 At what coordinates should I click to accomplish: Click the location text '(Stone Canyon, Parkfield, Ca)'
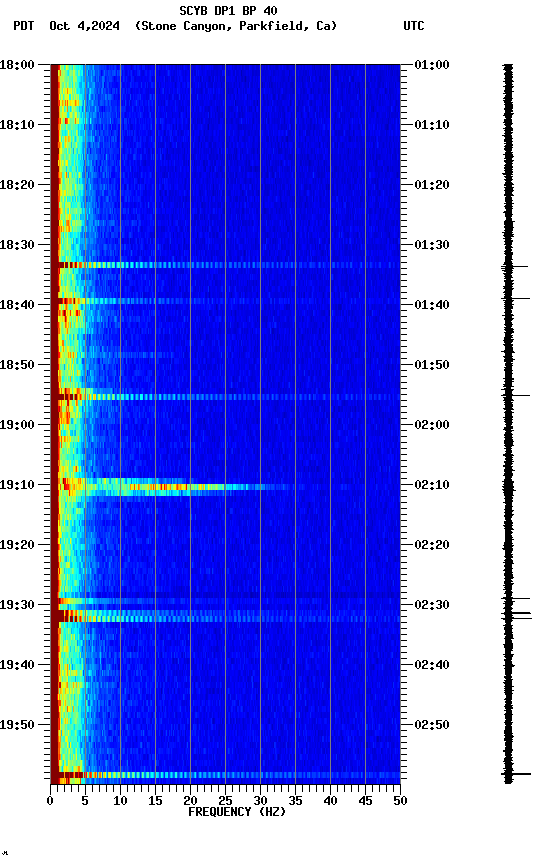coord(236,26)
